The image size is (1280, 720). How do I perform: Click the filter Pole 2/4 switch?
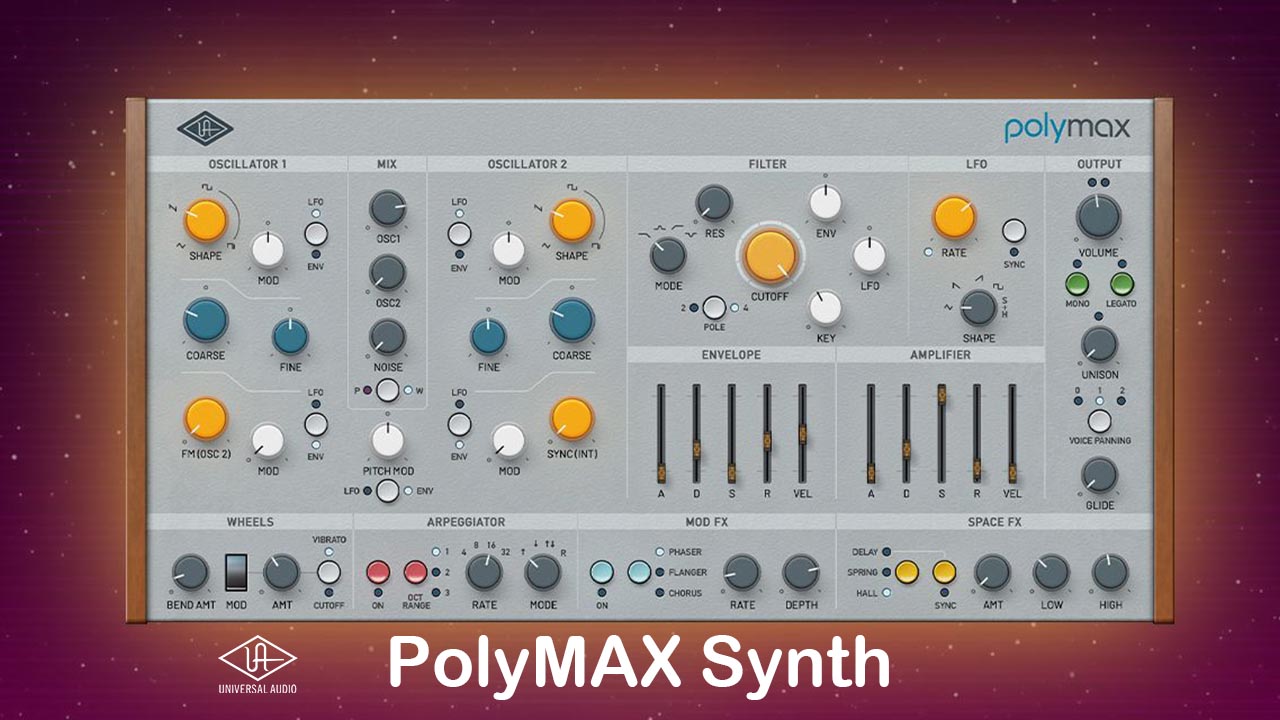coord(714,308)
